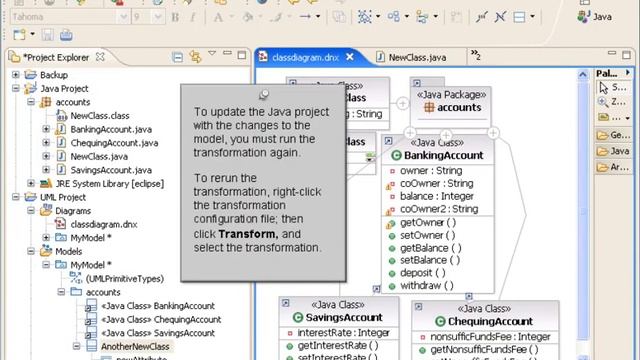Image resolution: width=640 pixels, height=360 pixels.
Task: Open the Palette 'Ar...' drawer
Action: (x=613, y=167)
